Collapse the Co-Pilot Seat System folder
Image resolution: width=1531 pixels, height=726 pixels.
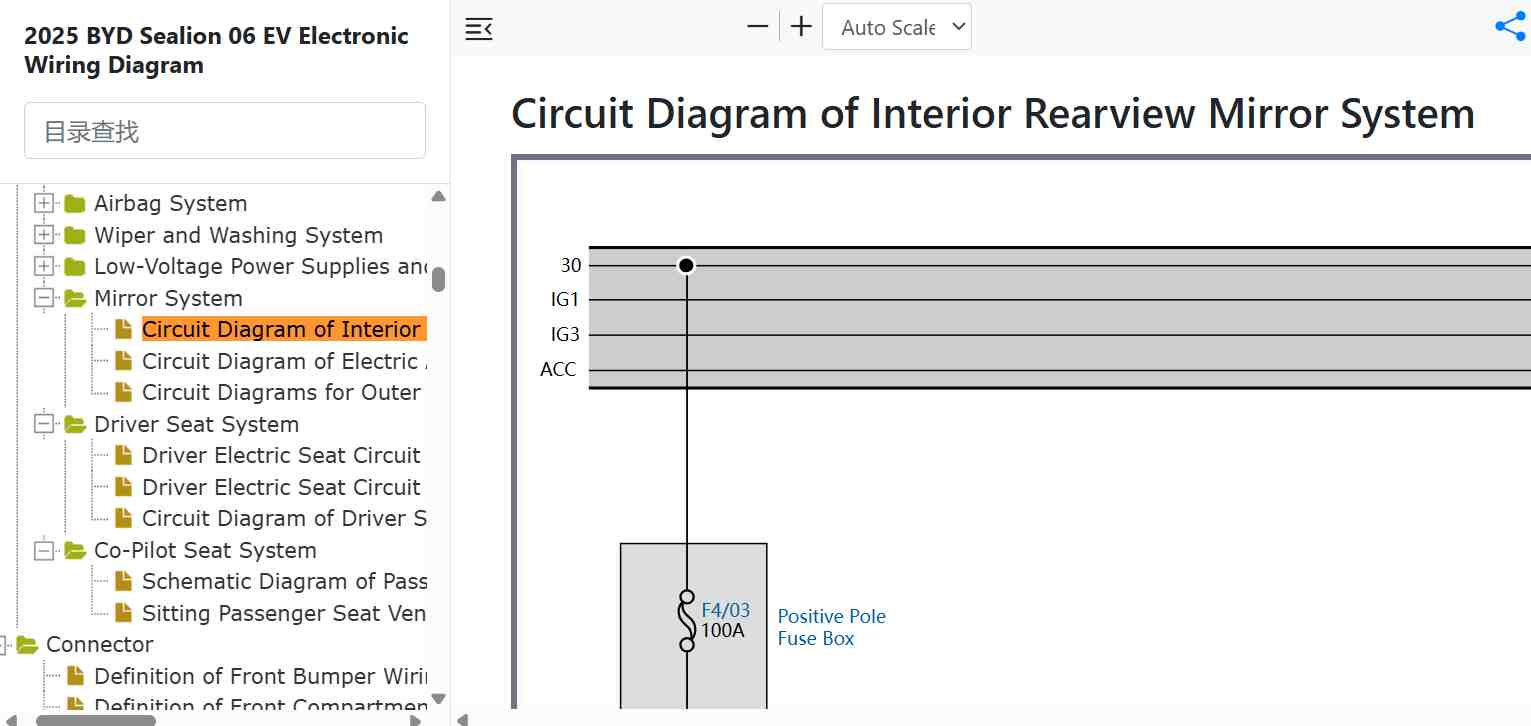43,551
